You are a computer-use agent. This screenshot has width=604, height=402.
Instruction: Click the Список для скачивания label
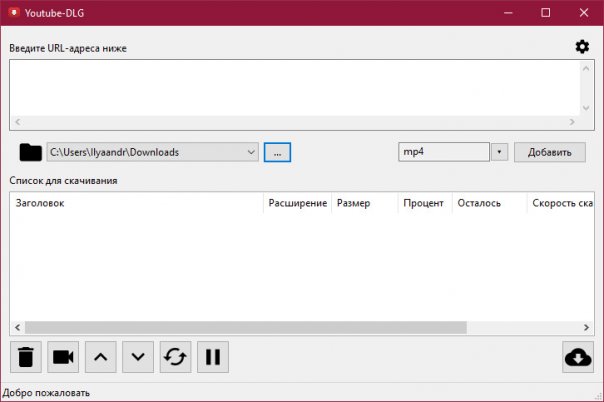63,181
